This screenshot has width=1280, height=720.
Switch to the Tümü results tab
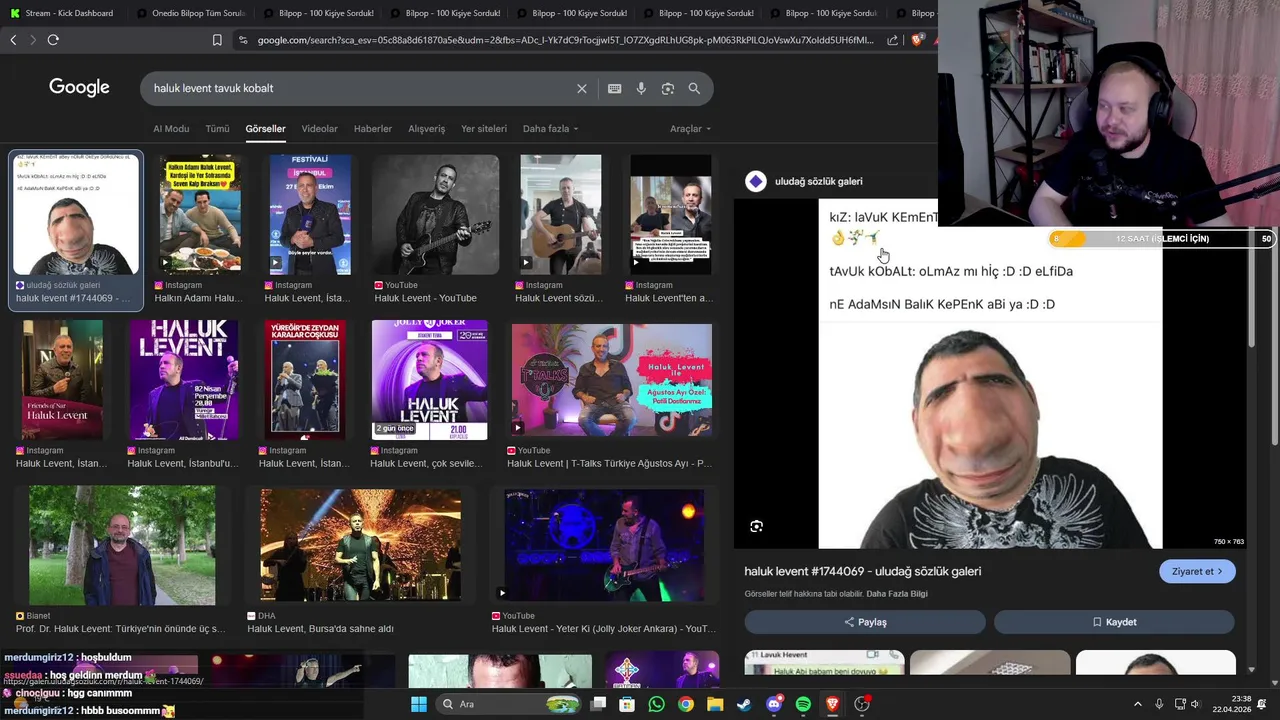point(217,129)
